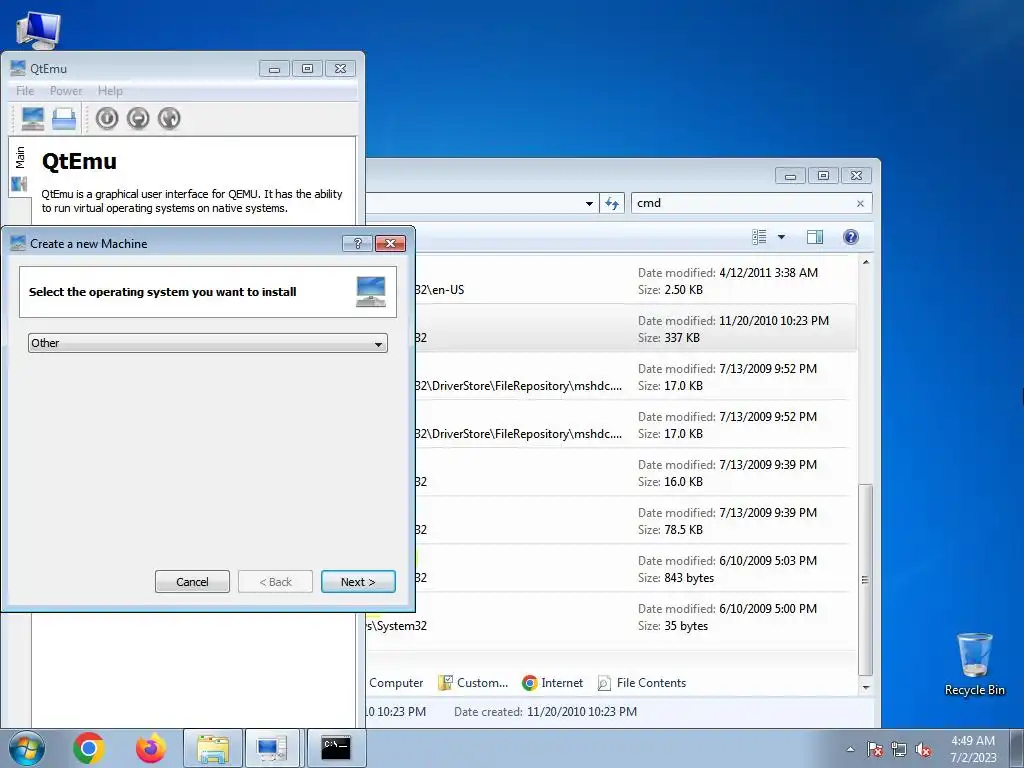Toggle the preview pane icon in Explorer
Screen dimensions: 1024x768
815,237
